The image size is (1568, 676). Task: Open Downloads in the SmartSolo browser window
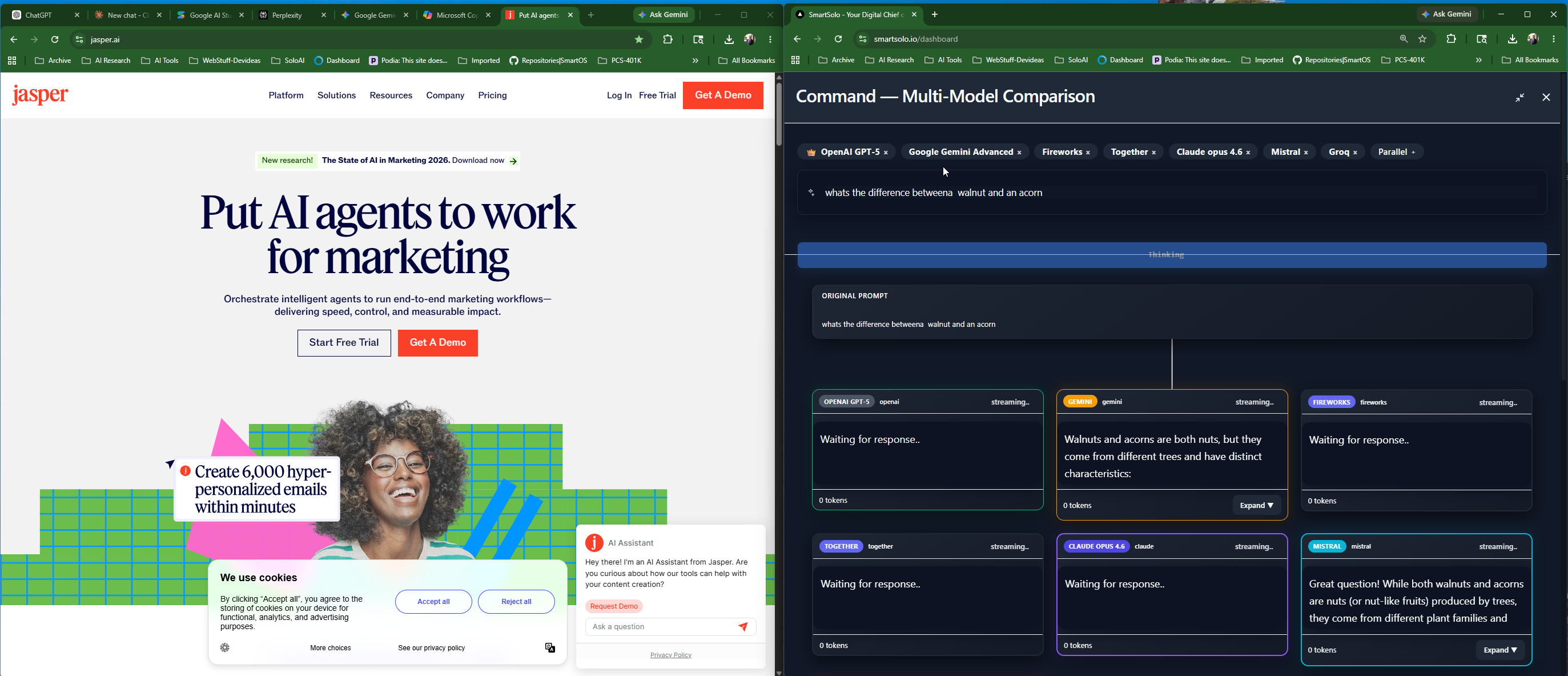coord(1512,39)
